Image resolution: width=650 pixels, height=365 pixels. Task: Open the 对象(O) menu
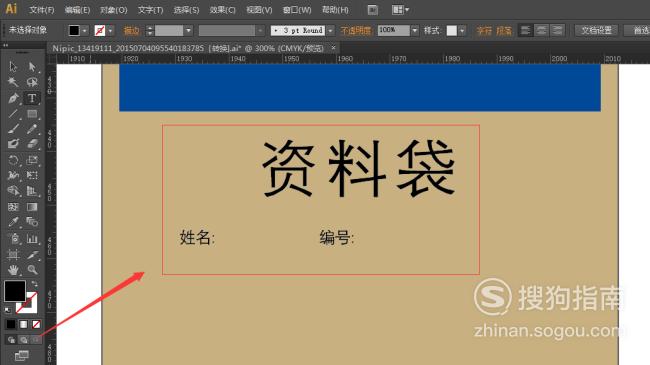[114, 10]
